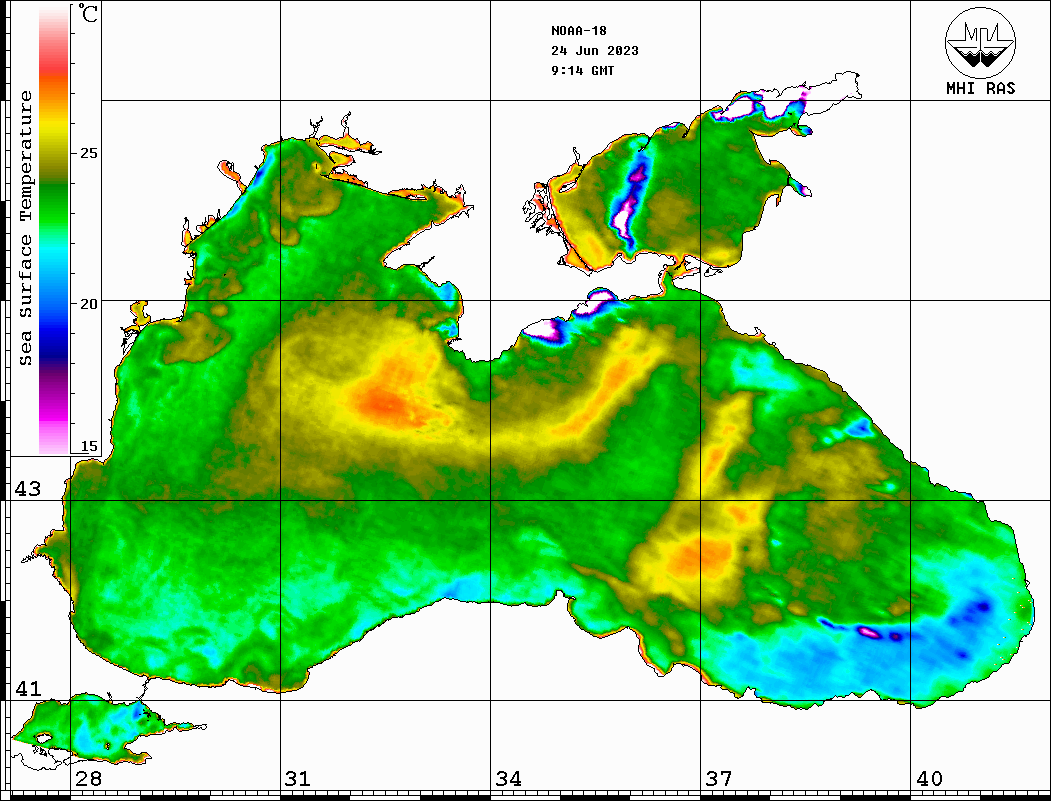Click the MHI RAS caption text
The image size is (1051, 801).
(x=981, y=88)
